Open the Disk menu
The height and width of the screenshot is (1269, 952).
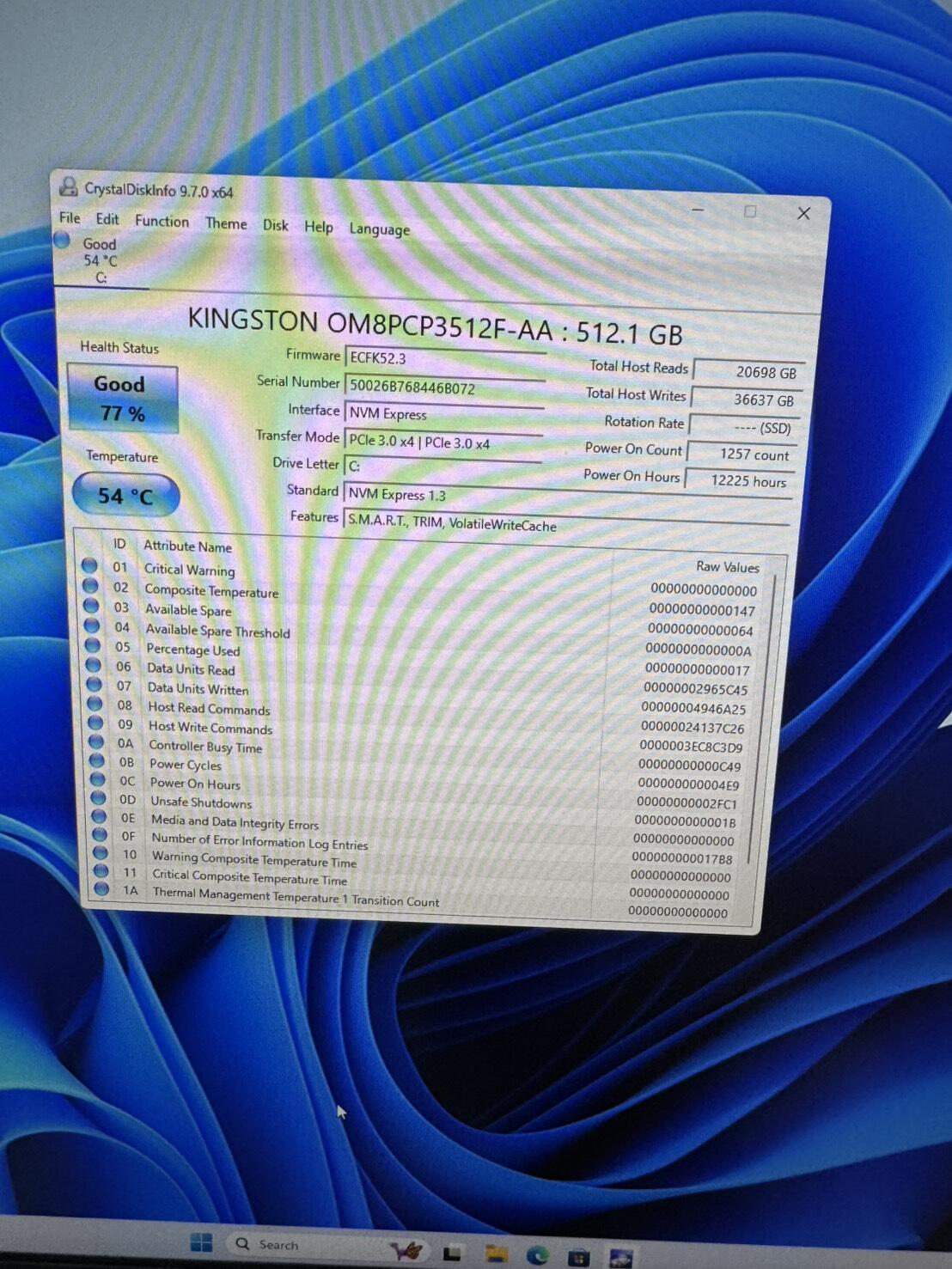275,225
